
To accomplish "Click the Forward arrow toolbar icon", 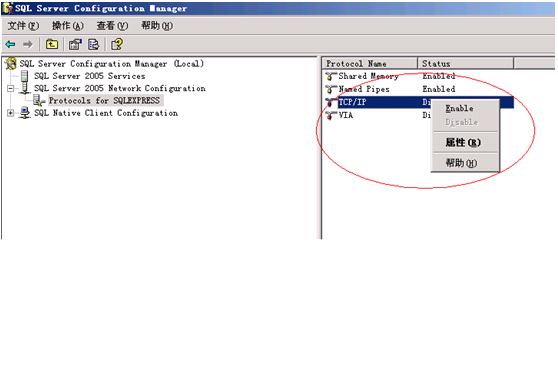I will pos(27,44).
